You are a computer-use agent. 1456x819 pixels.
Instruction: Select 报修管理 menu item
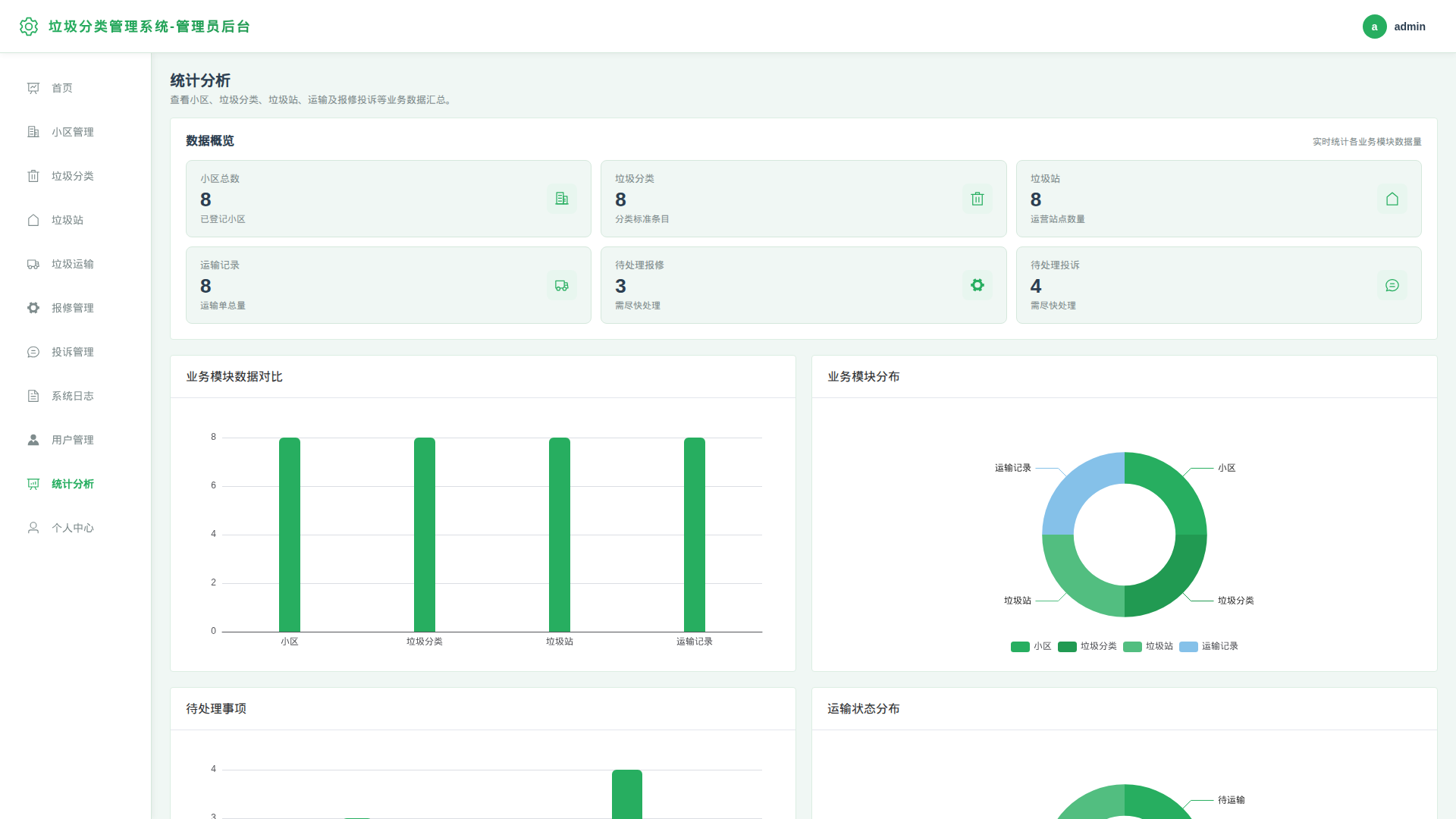(x=76, y=308)
